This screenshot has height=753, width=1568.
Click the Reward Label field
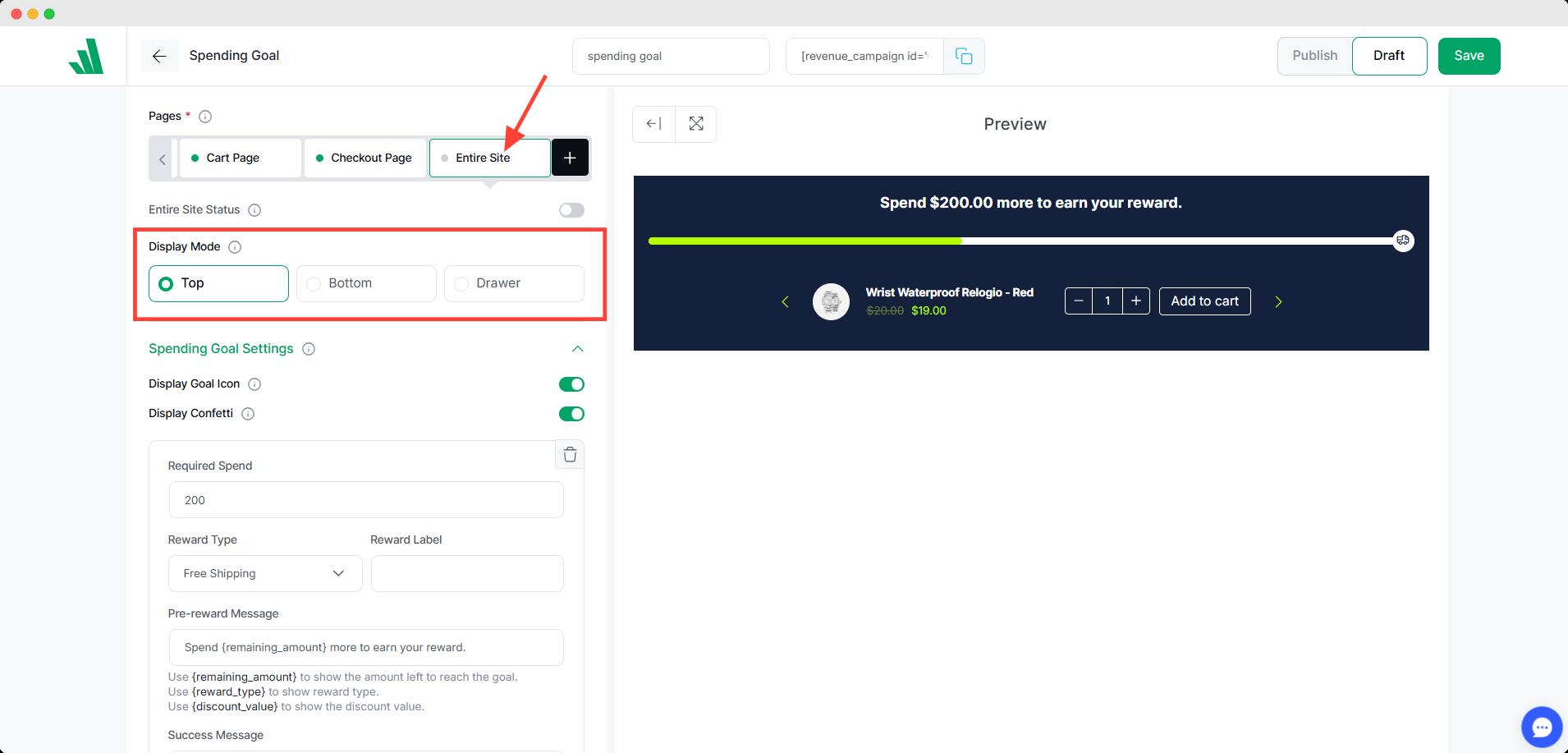click(x=467, y=574)
